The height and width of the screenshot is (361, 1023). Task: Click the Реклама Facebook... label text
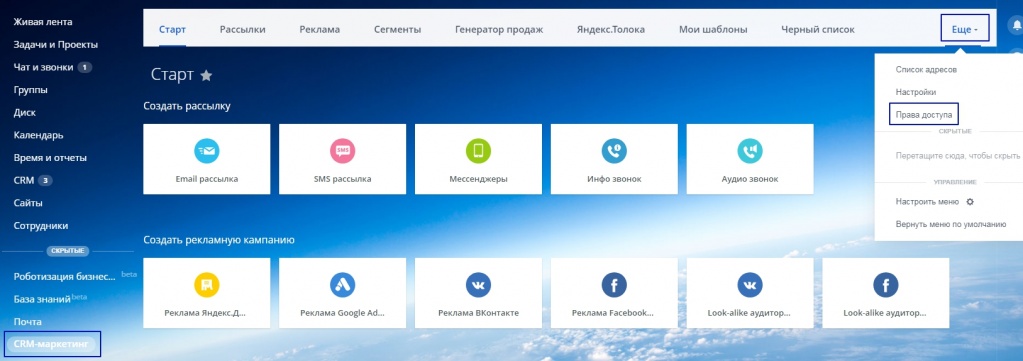click(613, 313)
